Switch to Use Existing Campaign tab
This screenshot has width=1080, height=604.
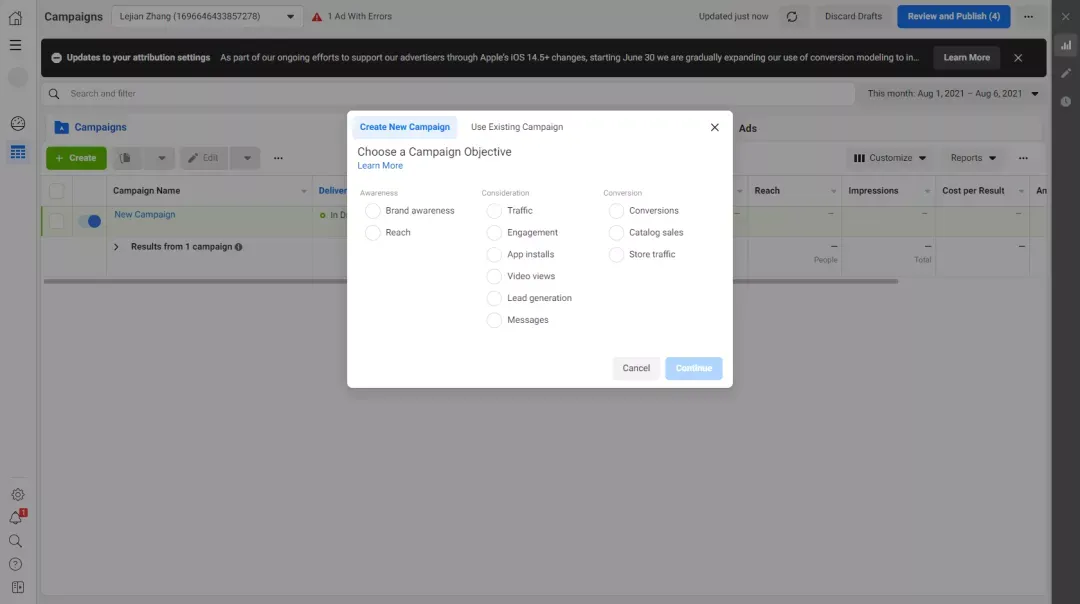(x=517, y=127)
